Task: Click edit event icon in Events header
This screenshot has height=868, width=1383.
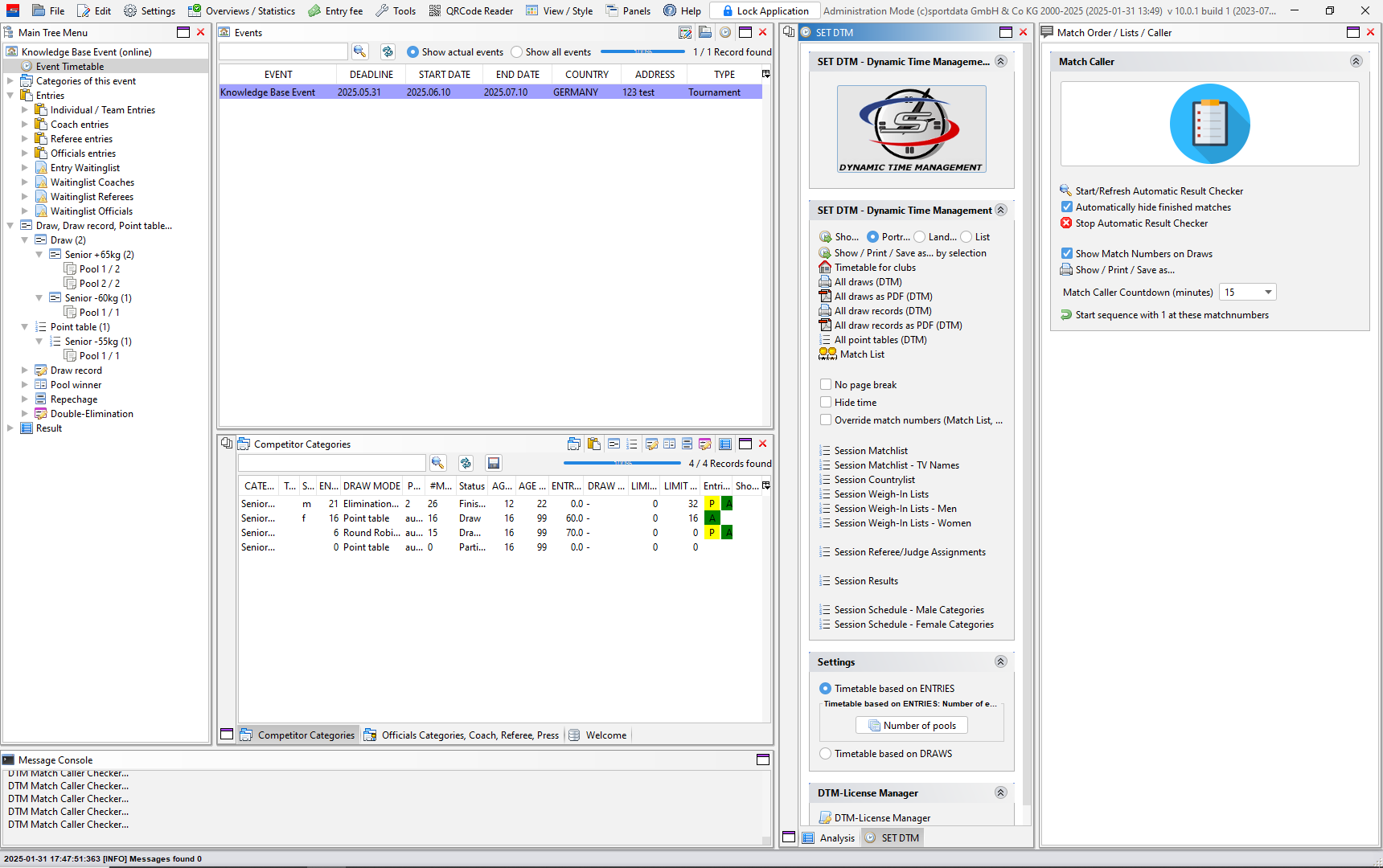Action: (685, 32)
